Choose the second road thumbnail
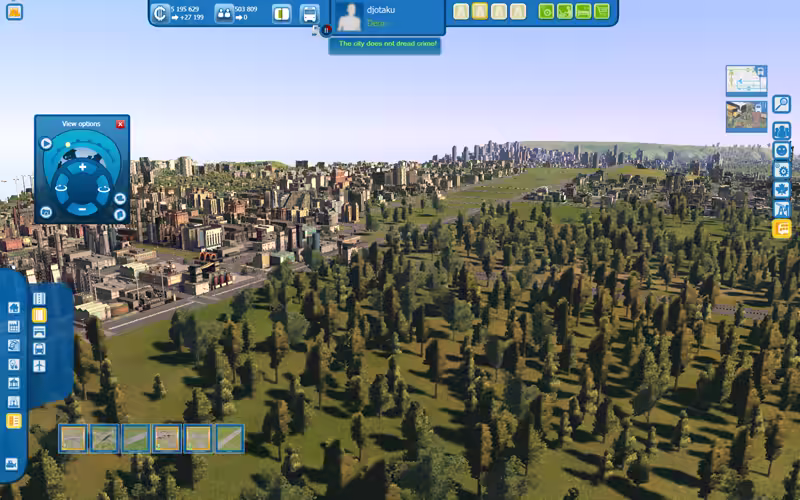800x500 pixels. click(x=105, y=439)
